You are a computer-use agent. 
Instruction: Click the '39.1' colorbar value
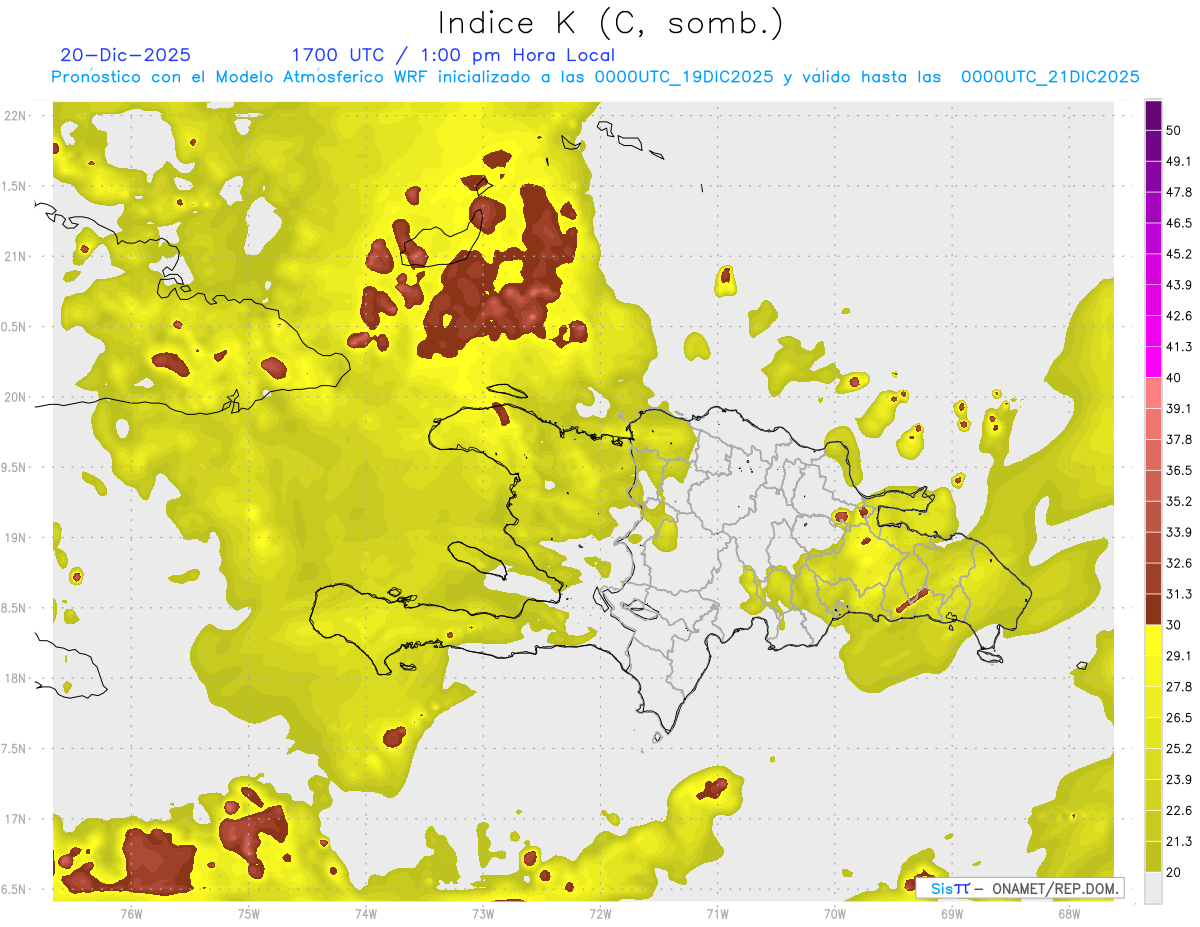tap(1179, 408)
